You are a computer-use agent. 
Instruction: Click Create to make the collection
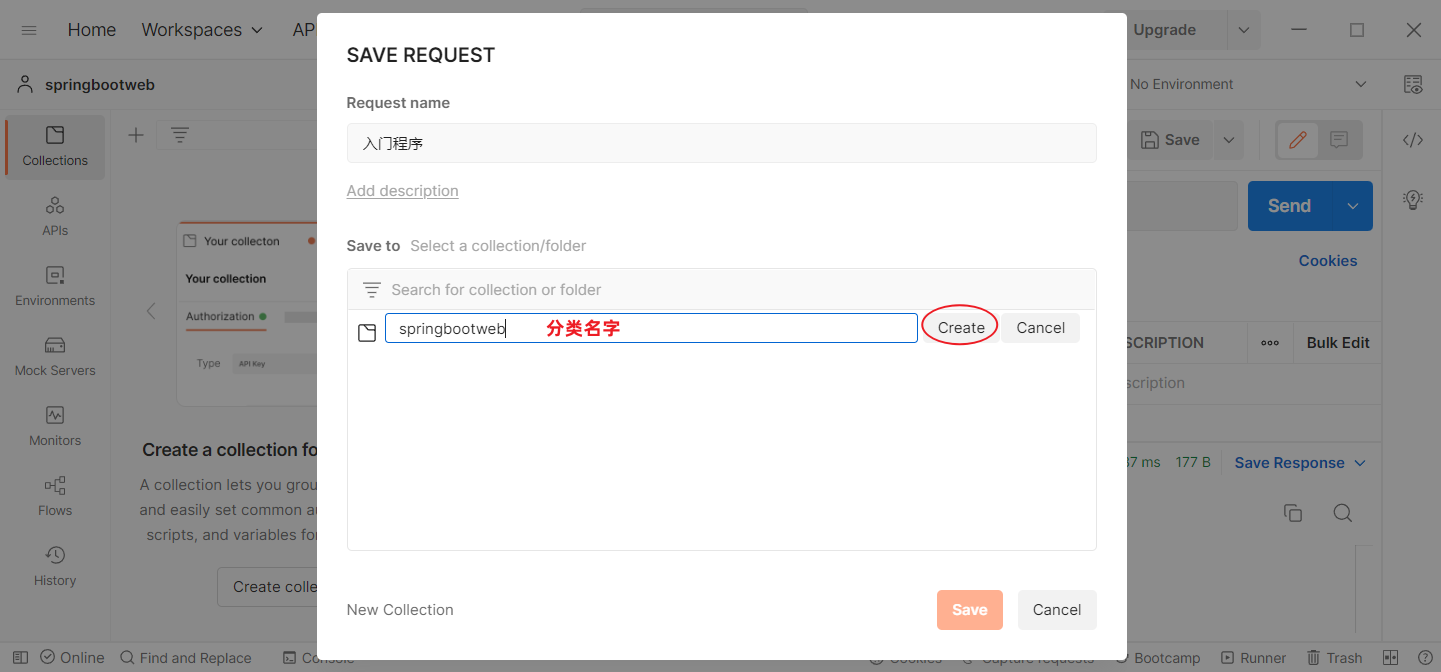point(960,328)
